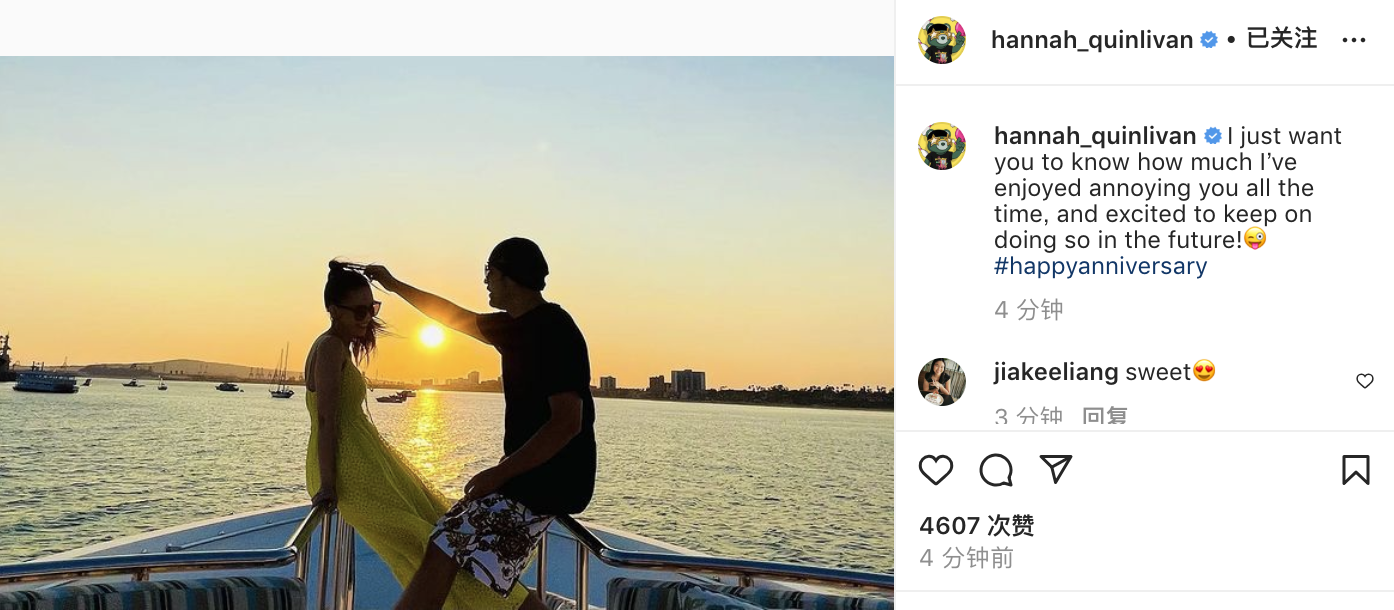Open jiakeeliang's profile avatar
This screenshot has height=610, width=1394.
coord(942,382)
